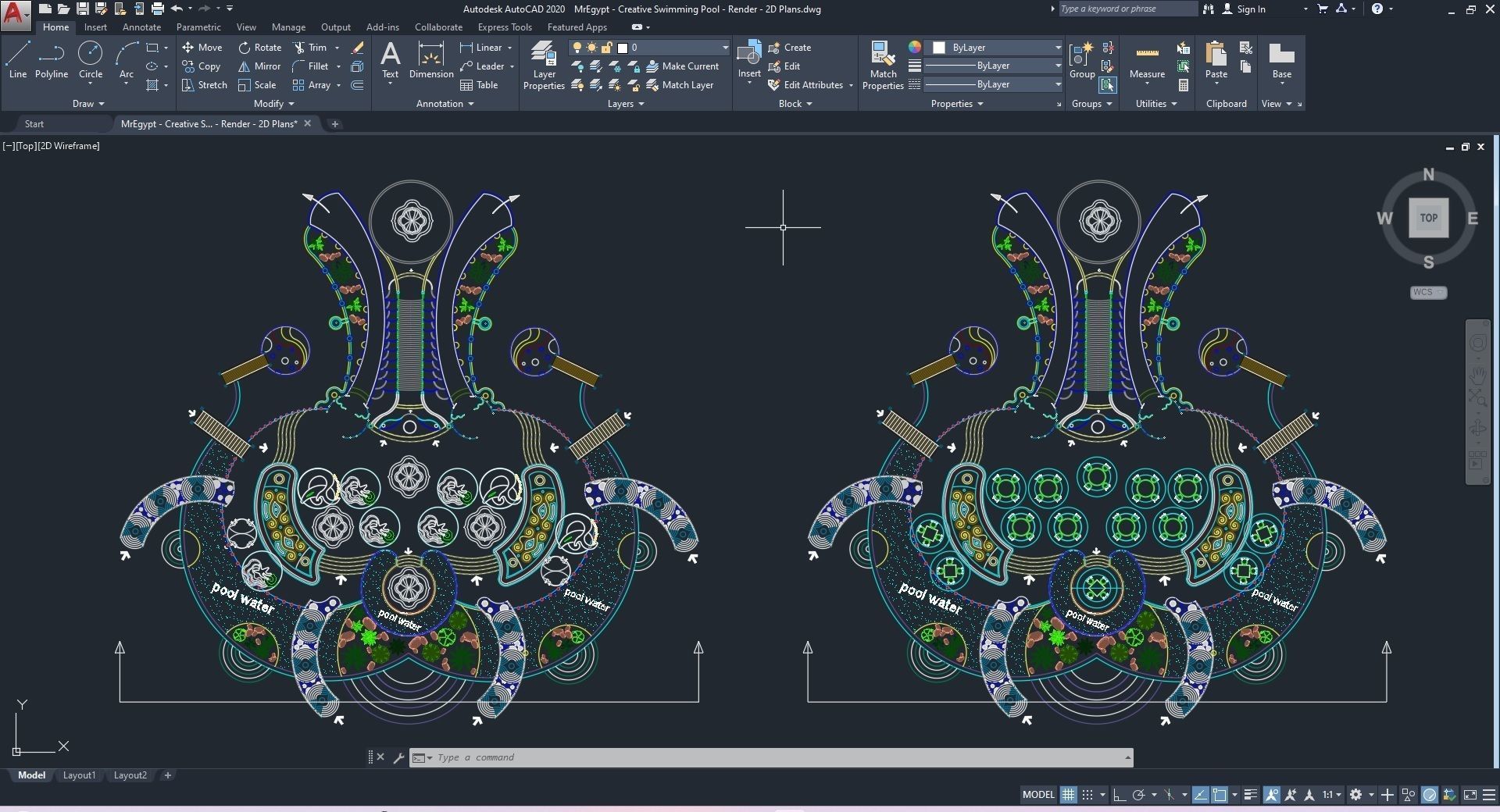Expand the Annotation panel
Viewport: 1500px width, 812px height.
[445, 104]
